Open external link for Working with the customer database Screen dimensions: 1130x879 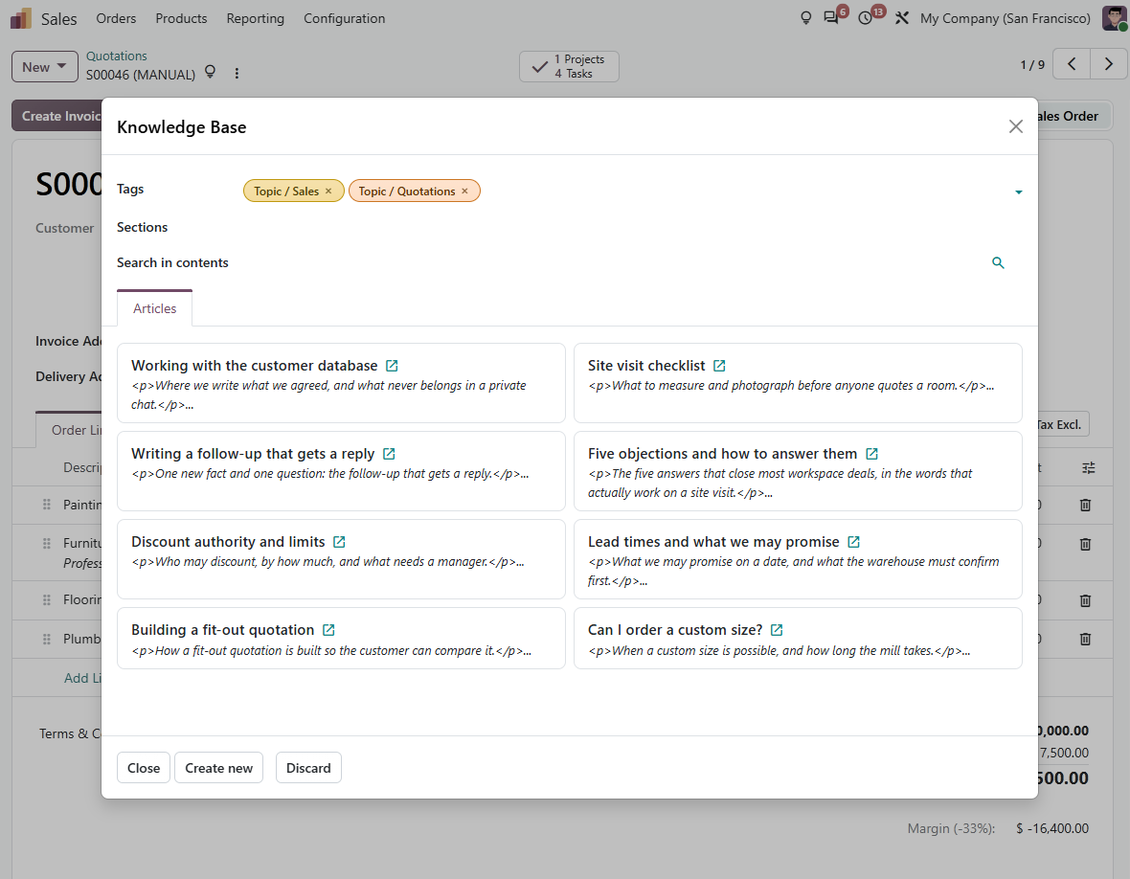[392, 366]
